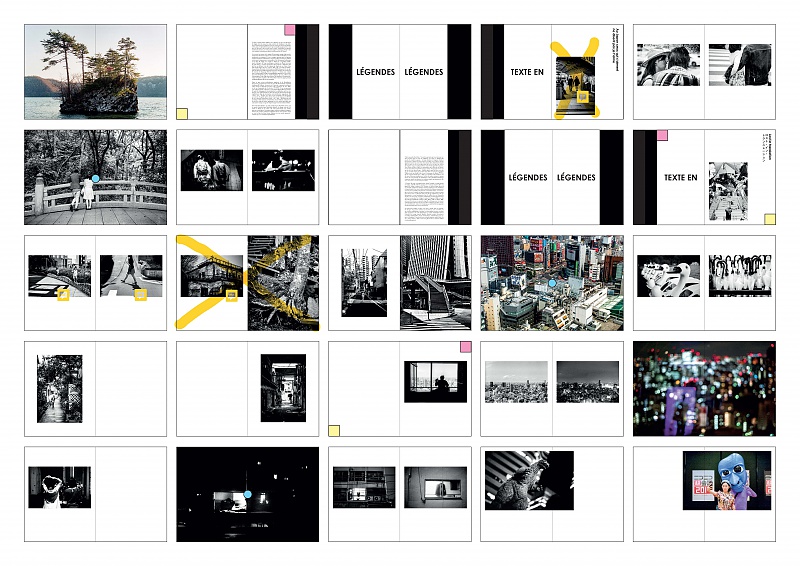Select the black-and-white garden path portrait photo
Screen dimensions: 800x566
point(60,389)
